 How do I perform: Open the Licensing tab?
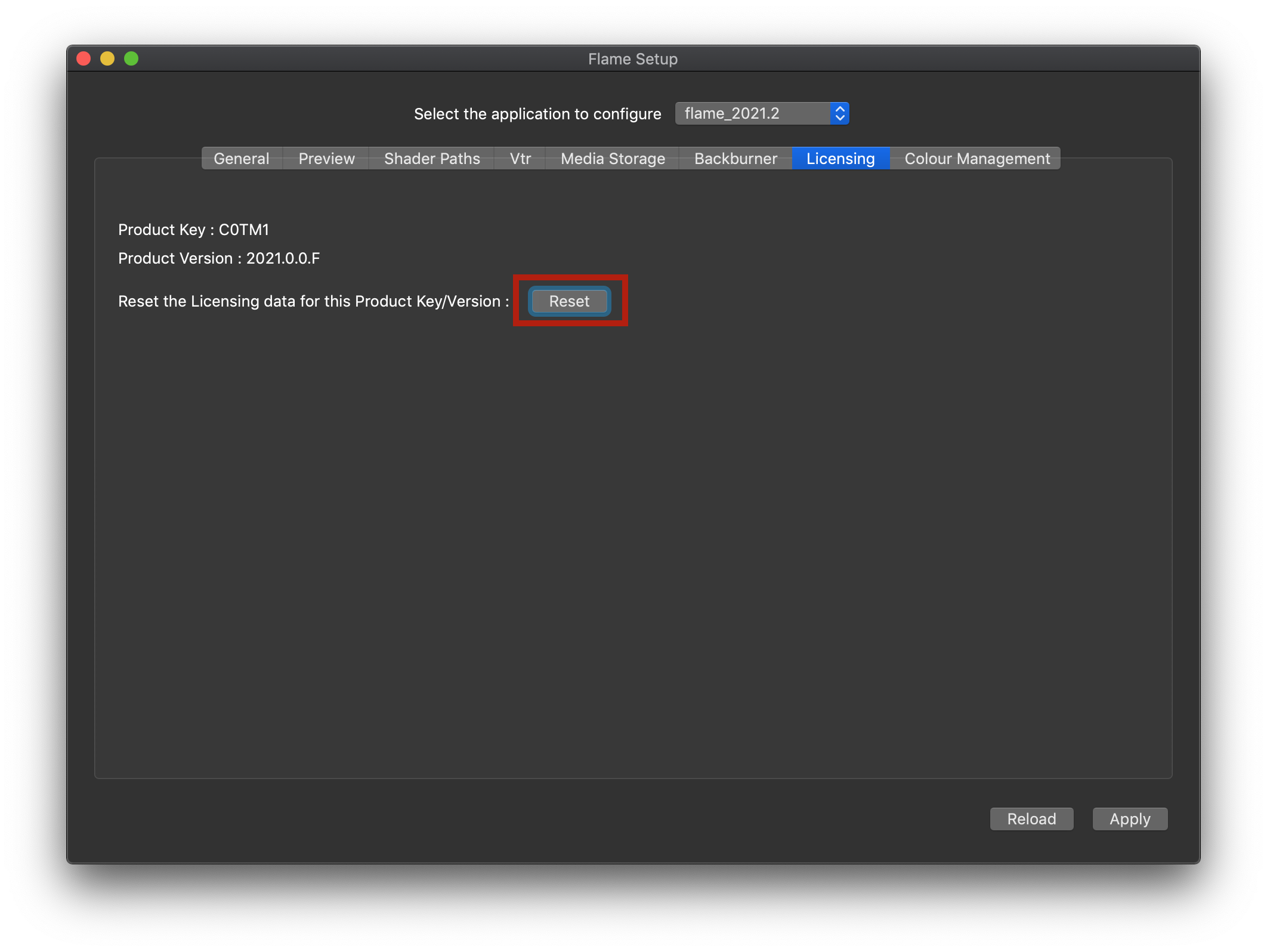coord(840,158)
